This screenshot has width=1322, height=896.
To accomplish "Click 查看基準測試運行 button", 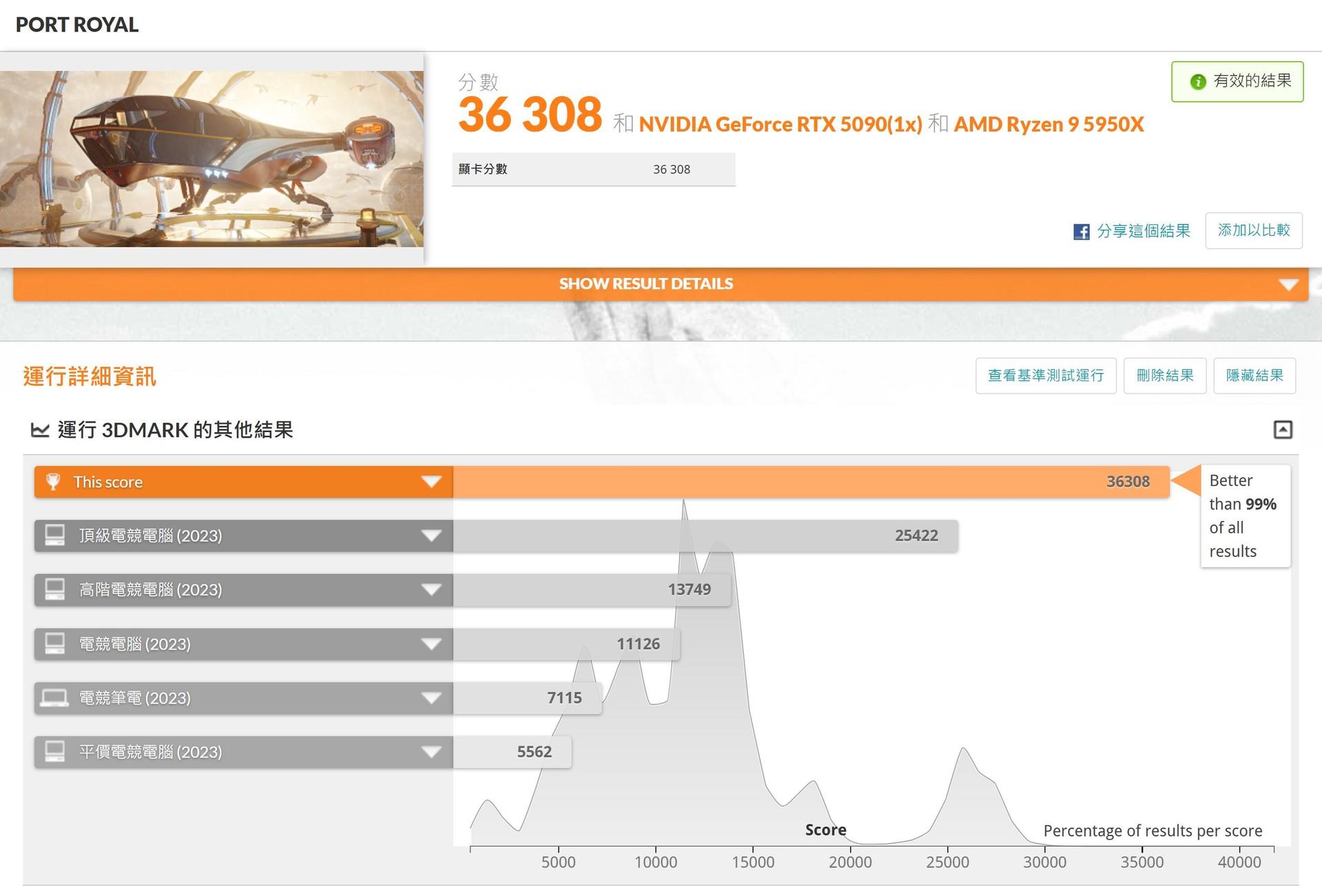I will [1045, 376].
